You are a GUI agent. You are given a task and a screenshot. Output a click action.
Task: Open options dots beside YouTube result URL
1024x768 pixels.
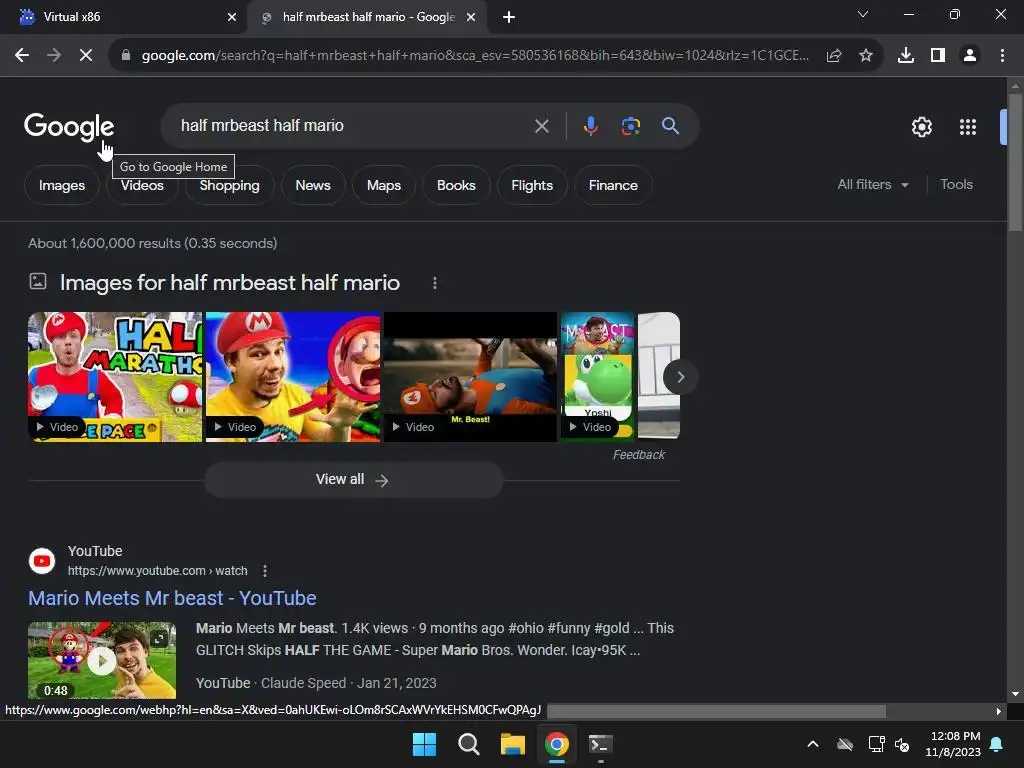[x=264, y=571]
